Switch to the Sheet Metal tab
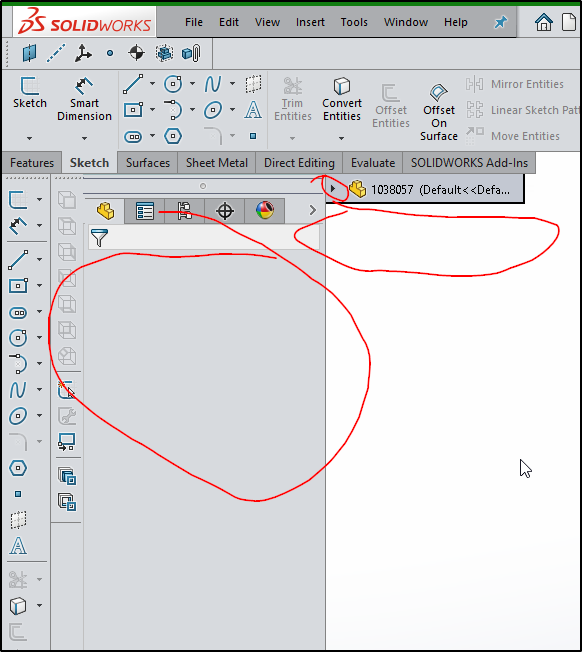Screen dimensions: 582x652 coord(217,163)
